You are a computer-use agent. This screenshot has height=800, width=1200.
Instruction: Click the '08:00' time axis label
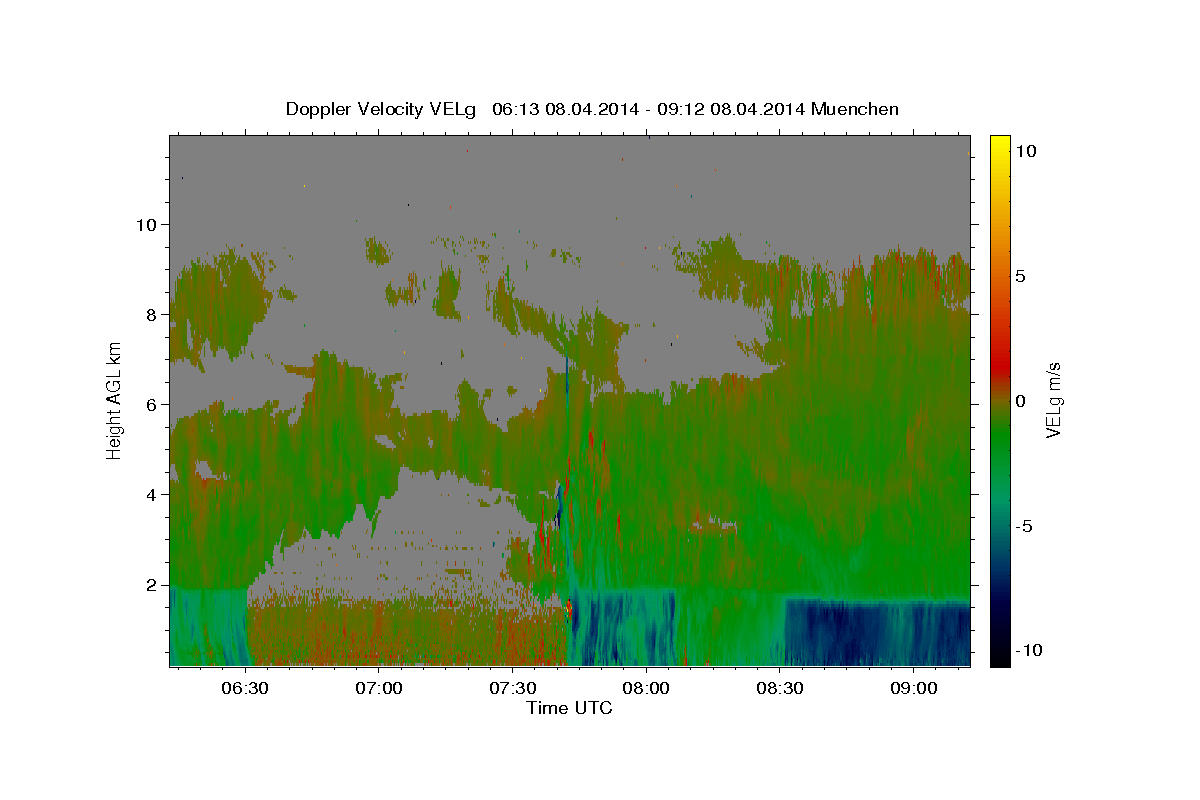point(646,688)
